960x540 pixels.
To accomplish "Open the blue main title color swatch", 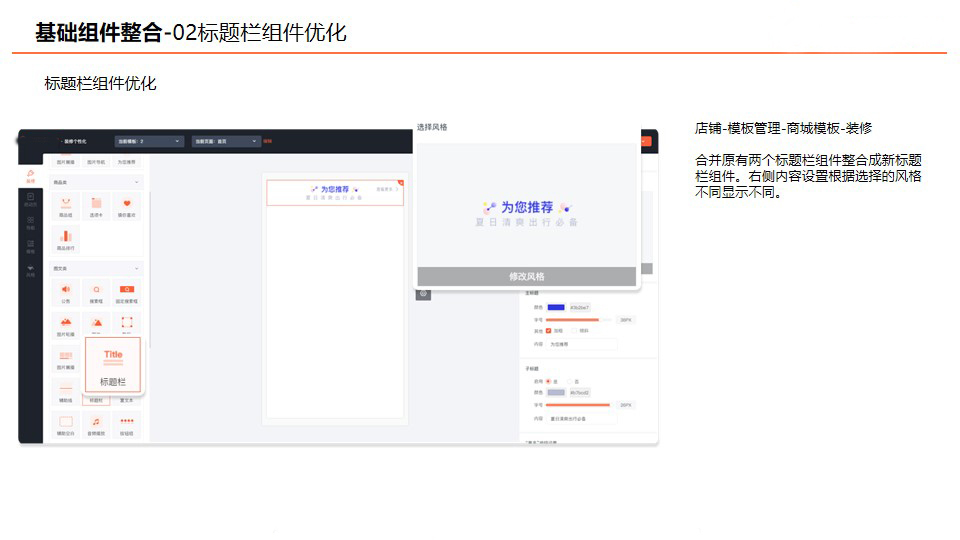I will [x=556, y=307].
